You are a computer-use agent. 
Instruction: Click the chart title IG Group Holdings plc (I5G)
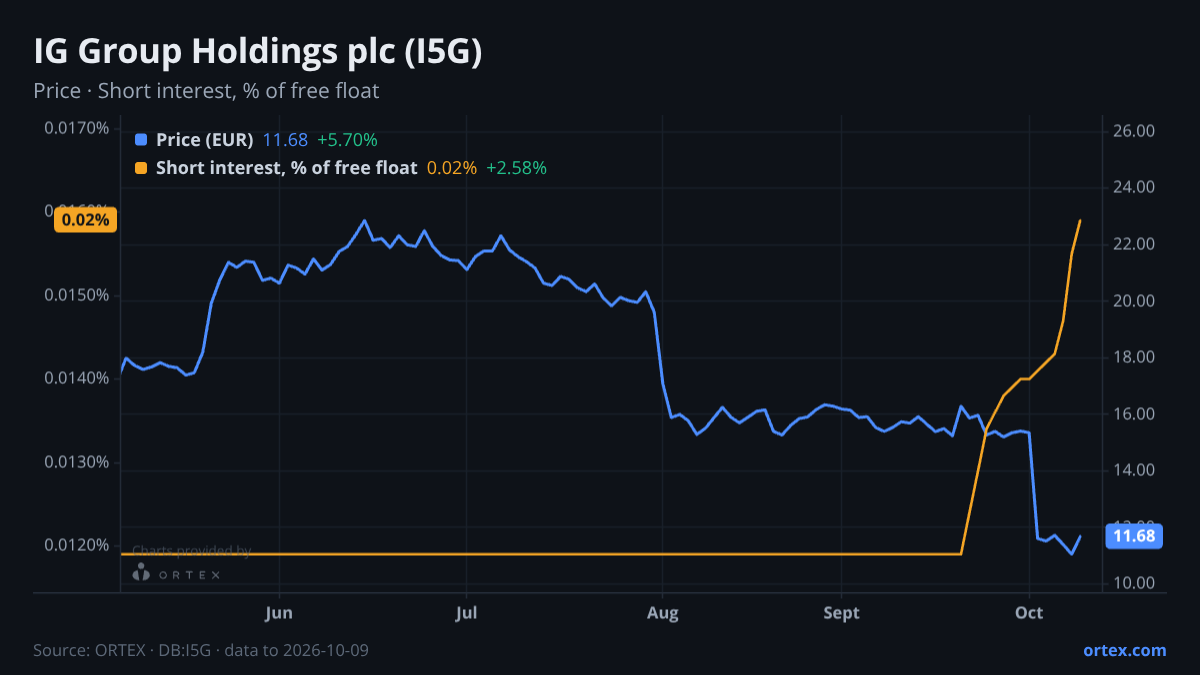pyautogui.click(x=258, y=52)
